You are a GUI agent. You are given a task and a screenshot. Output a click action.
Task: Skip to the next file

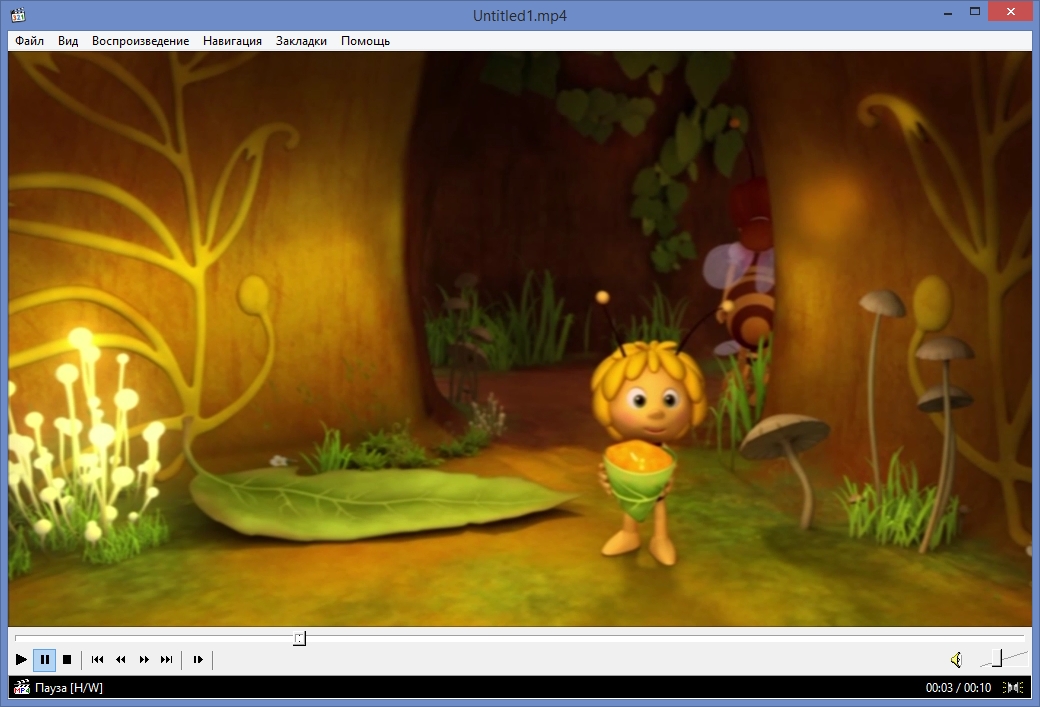(x=166, y=659)
